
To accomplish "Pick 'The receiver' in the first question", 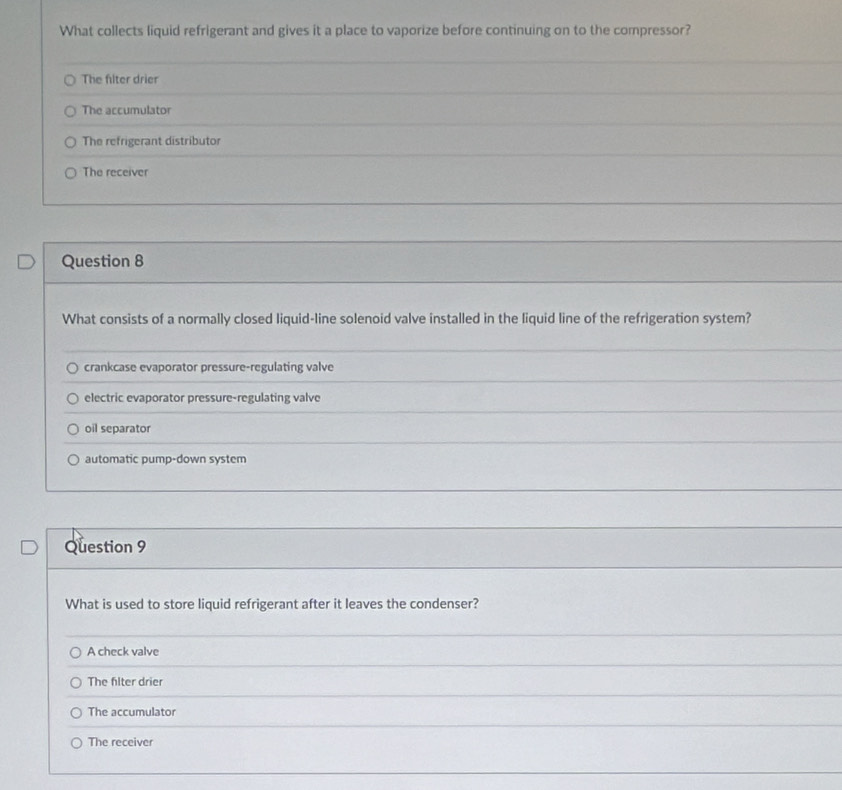I will (70, 173).
